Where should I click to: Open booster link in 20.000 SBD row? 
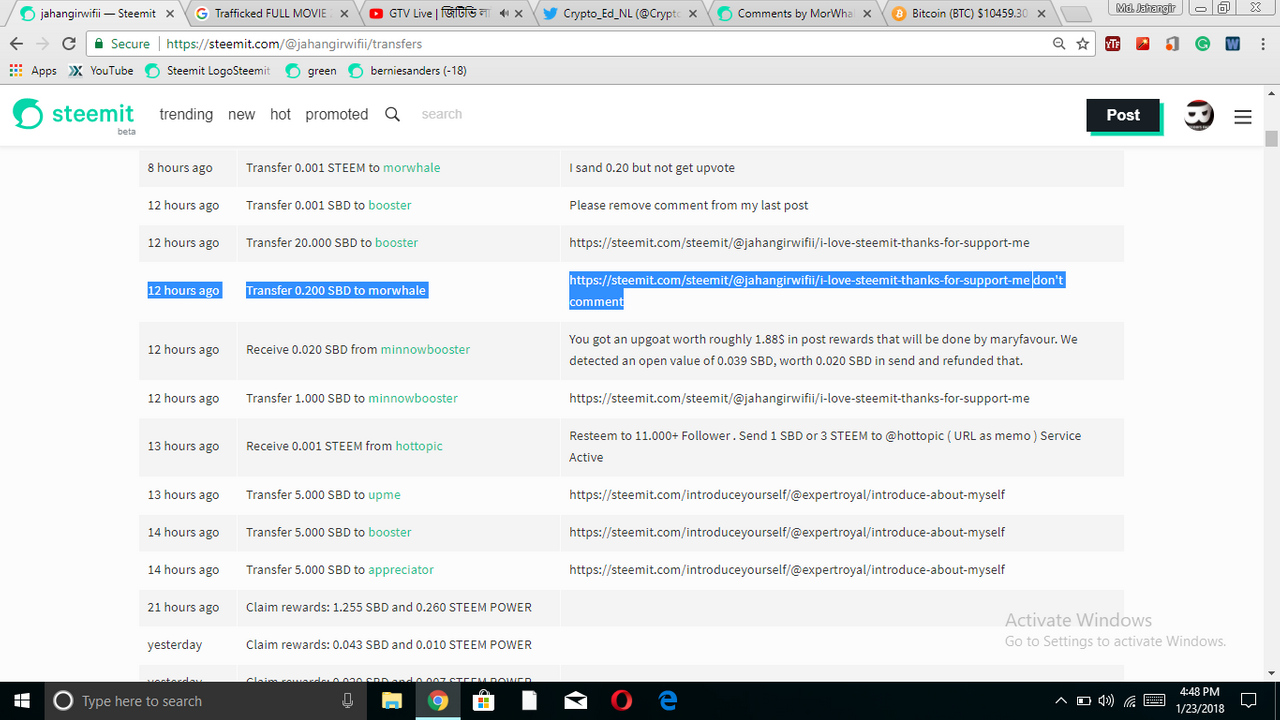pos(396,243)
